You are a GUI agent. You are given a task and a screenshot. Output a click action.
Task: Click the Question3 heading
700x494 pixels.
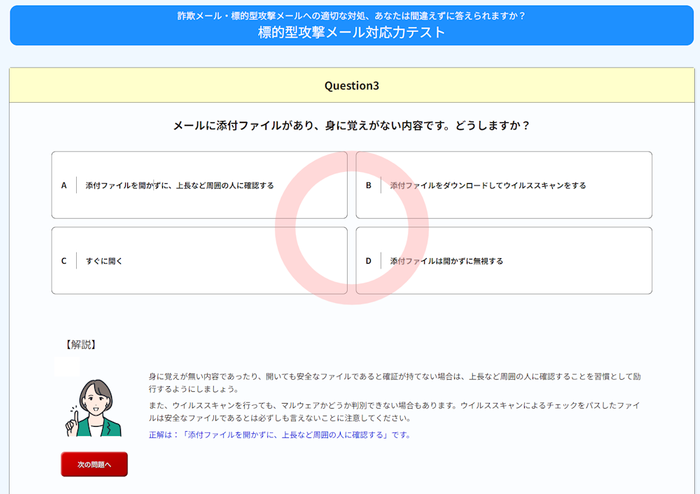tap(351, 85)
